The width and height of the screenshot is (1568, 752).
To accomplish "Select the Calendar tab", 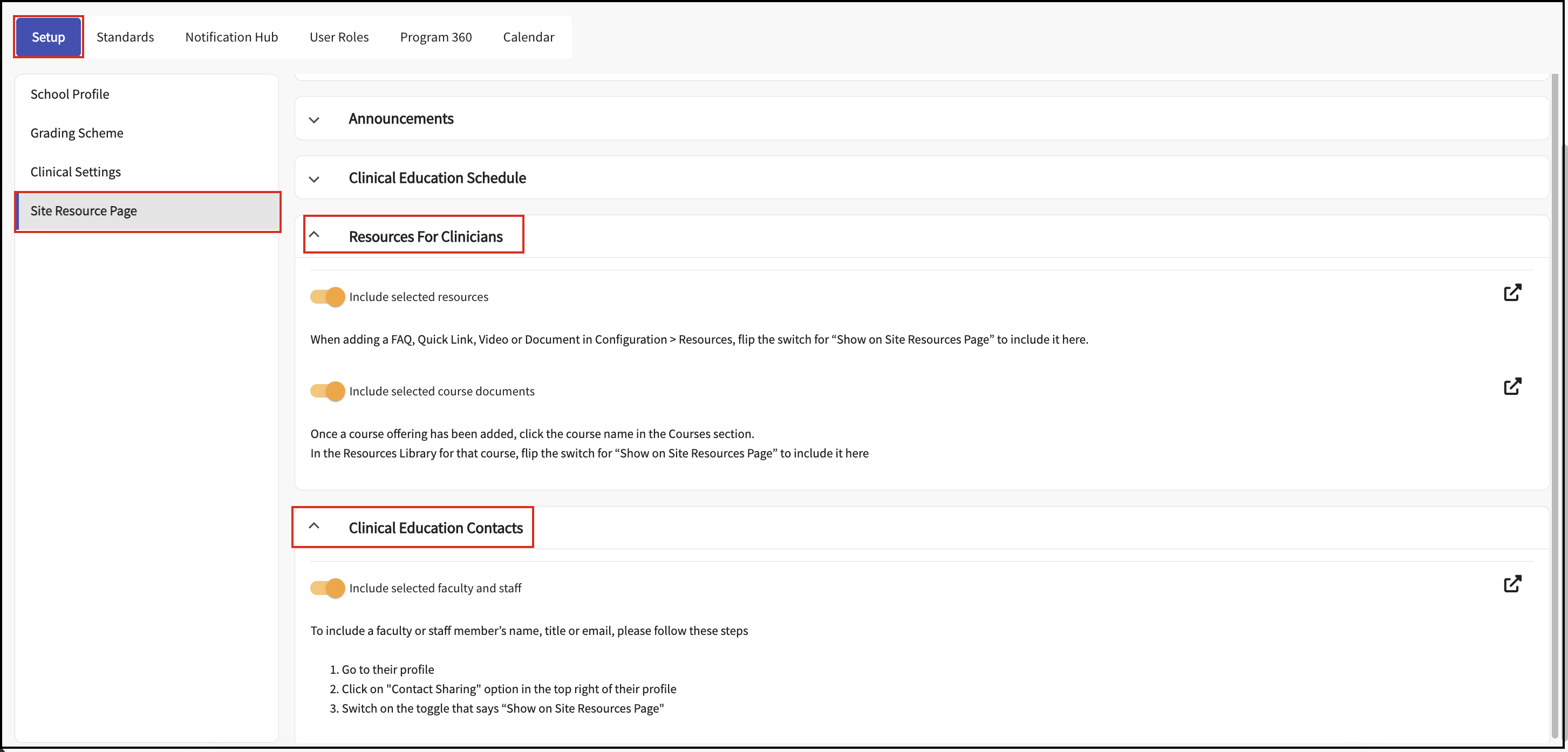I will 528,37.
